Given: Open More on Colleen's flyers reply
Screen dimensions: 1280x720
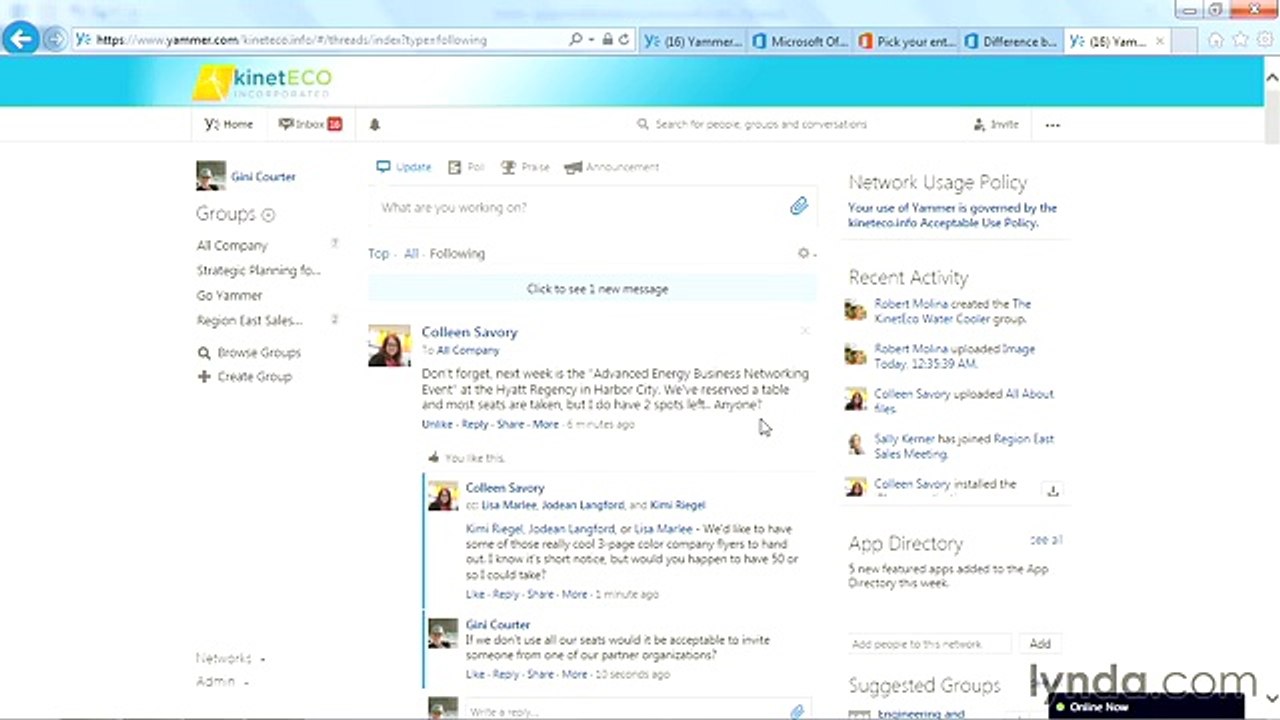Looking at the screenshot, I should point(575,595).
